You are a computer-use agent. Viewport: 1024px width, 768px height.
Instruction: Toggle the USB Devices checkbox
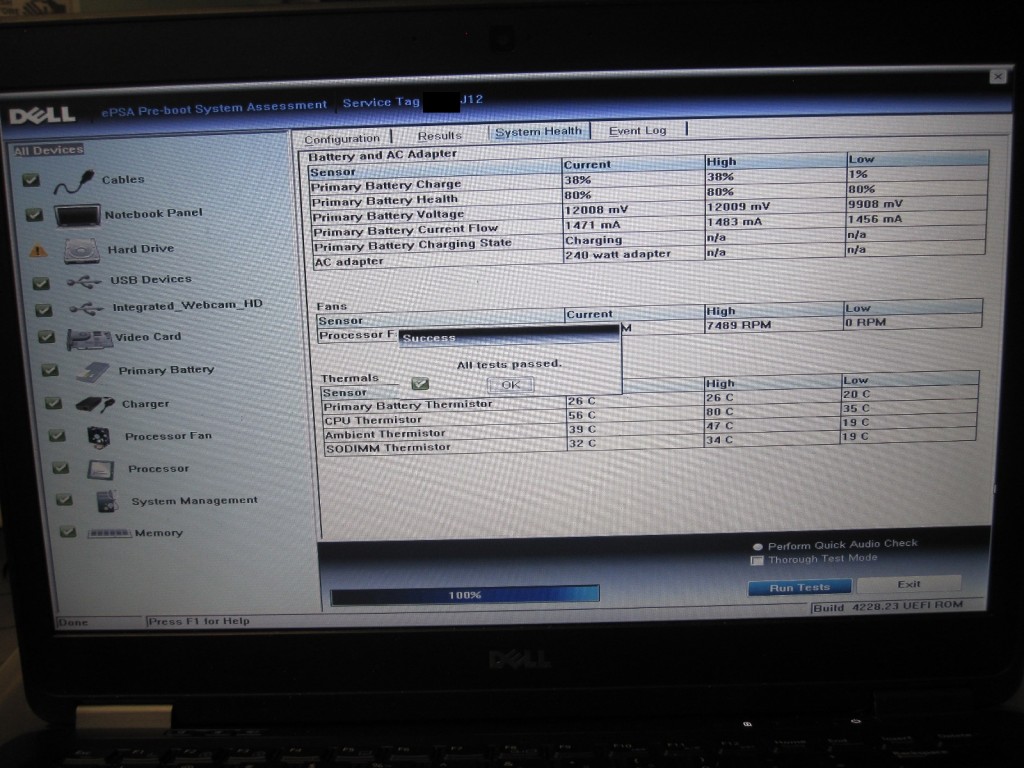tap(41, 283)
